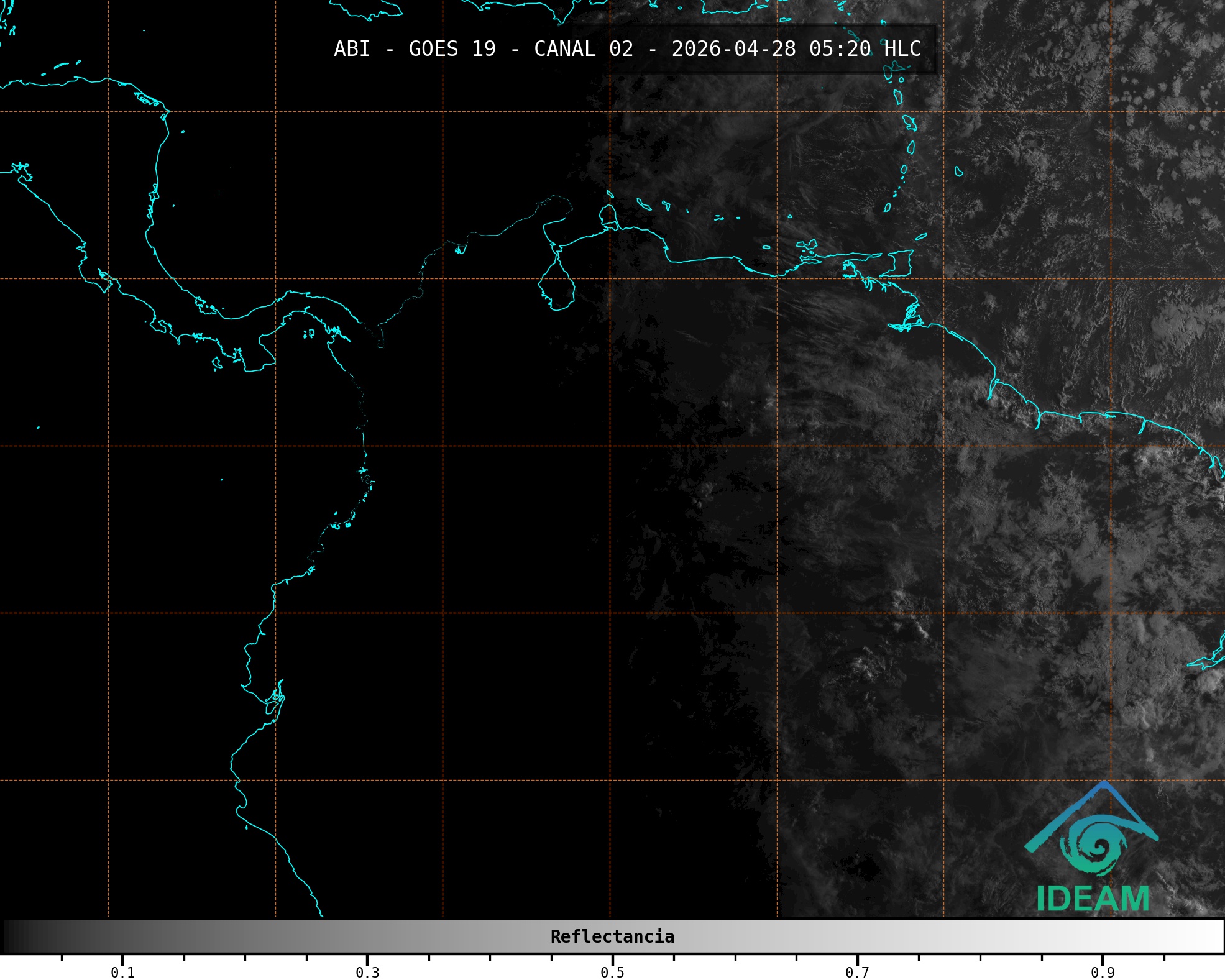This screenshot has width=1225, height=980.
Task: Click the 0.9 colorbar tick label
Action: [x=1102, y=972]
